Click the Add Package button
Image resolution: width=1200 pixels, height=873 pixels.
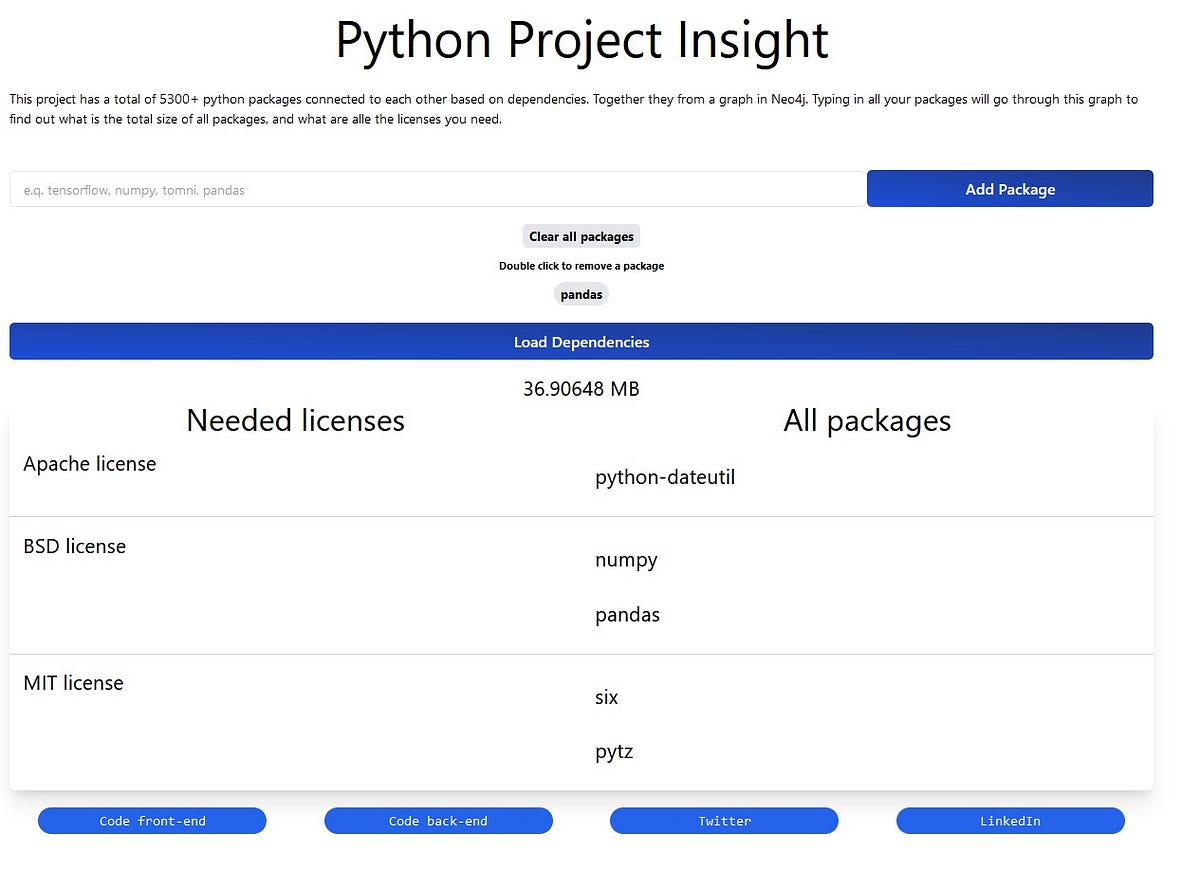pos(1009,188)
